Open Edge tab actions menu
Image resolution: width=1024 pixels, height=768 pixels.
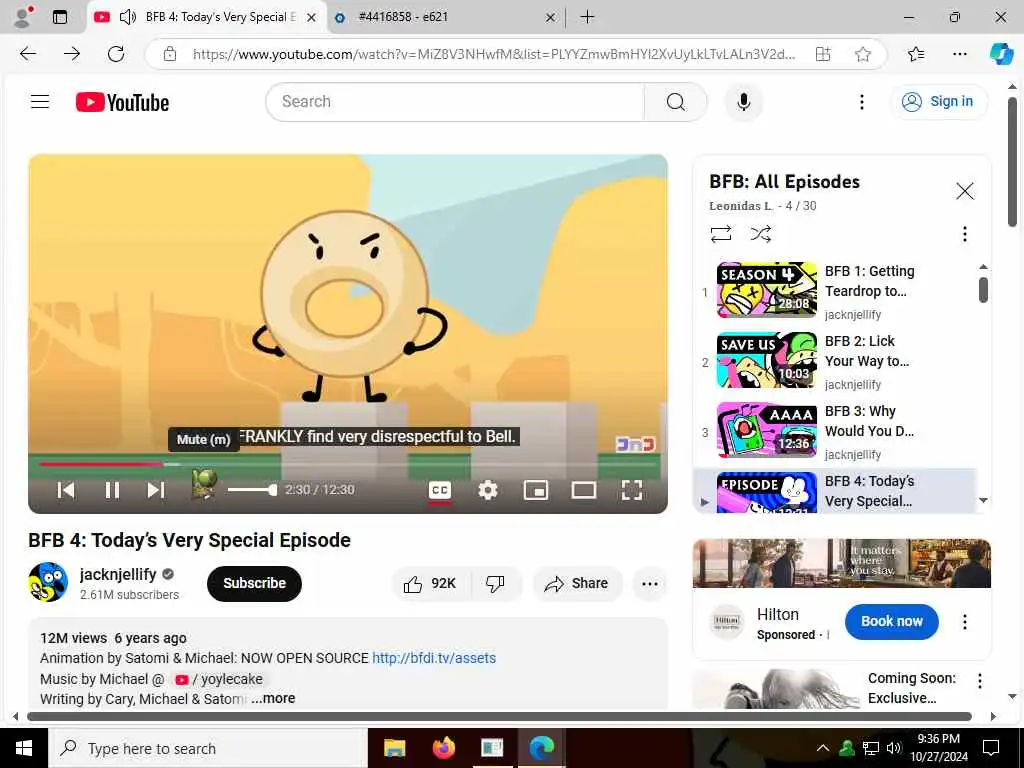(x=59, y=17)
